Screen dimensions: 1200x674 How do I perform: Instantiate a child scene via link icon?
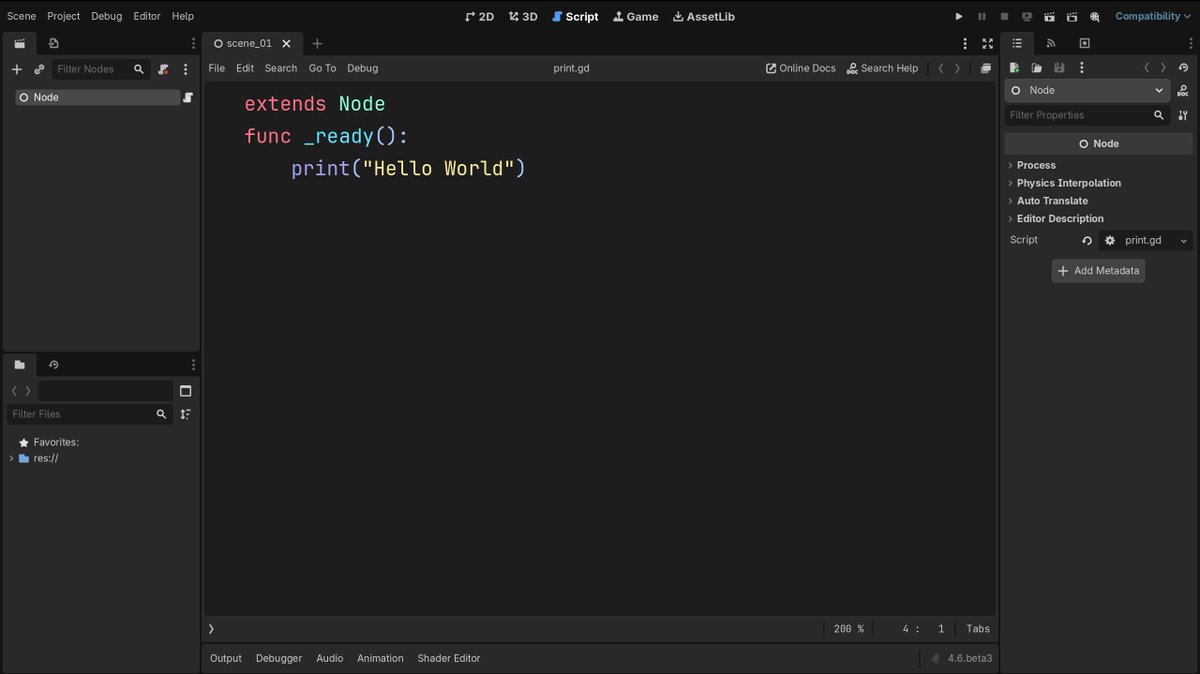[39, 69]
